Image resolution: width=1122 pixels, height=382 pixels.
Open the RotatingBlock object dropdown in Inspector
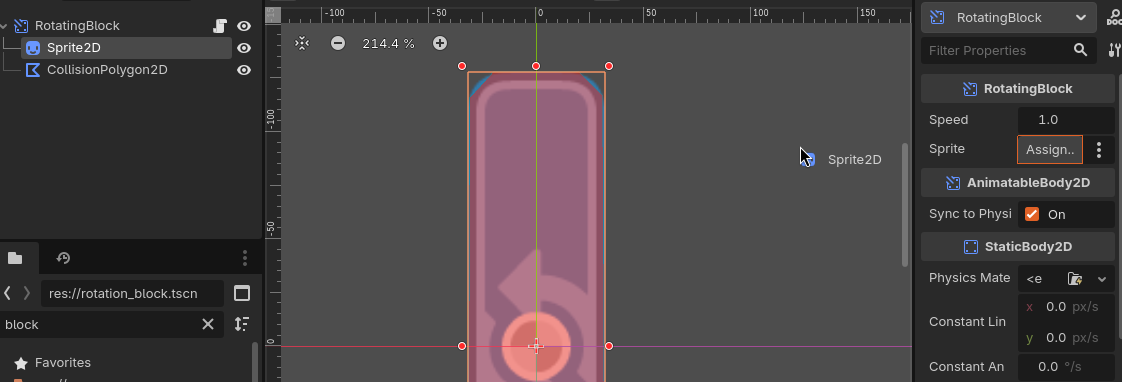tap(1009, 18)
